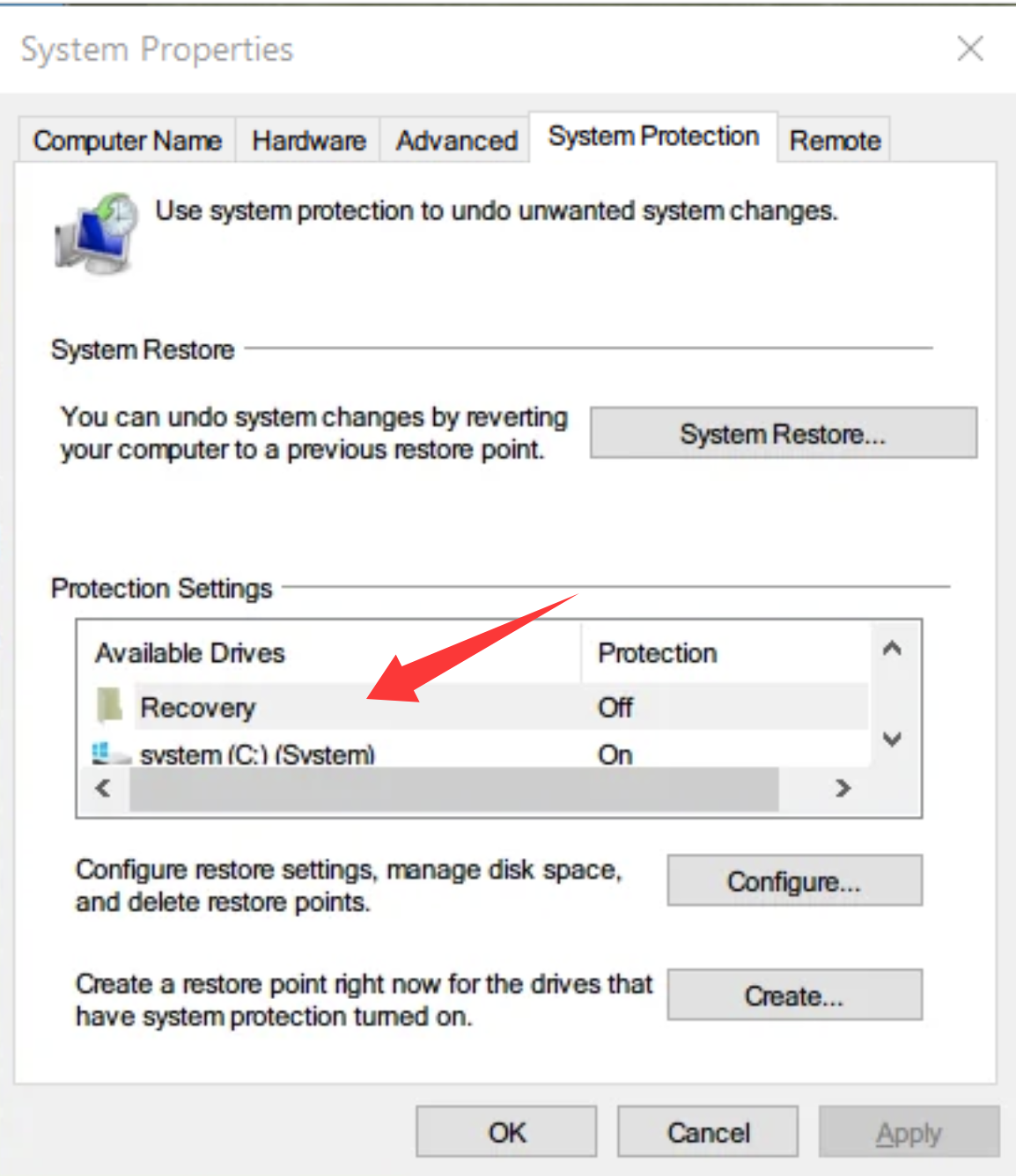This screenshot has width=1016, height=1176.
Task: Click the Cancel button
Action: click(708, 1131)
